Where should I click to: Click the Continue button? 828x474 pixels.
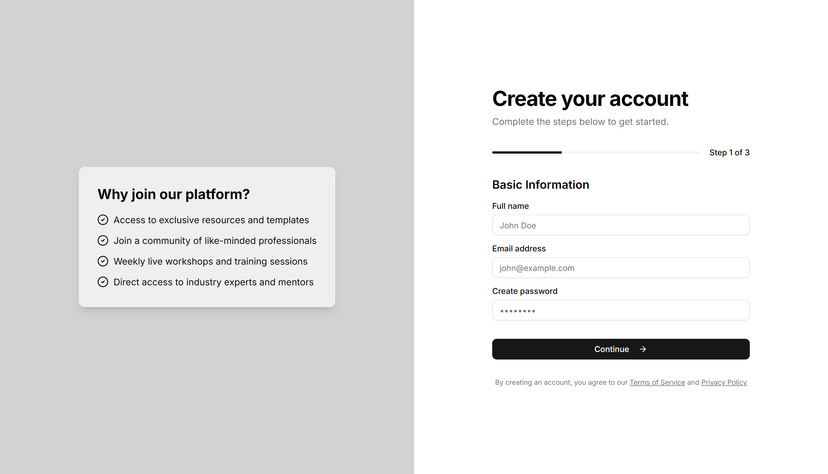(620, 349)
